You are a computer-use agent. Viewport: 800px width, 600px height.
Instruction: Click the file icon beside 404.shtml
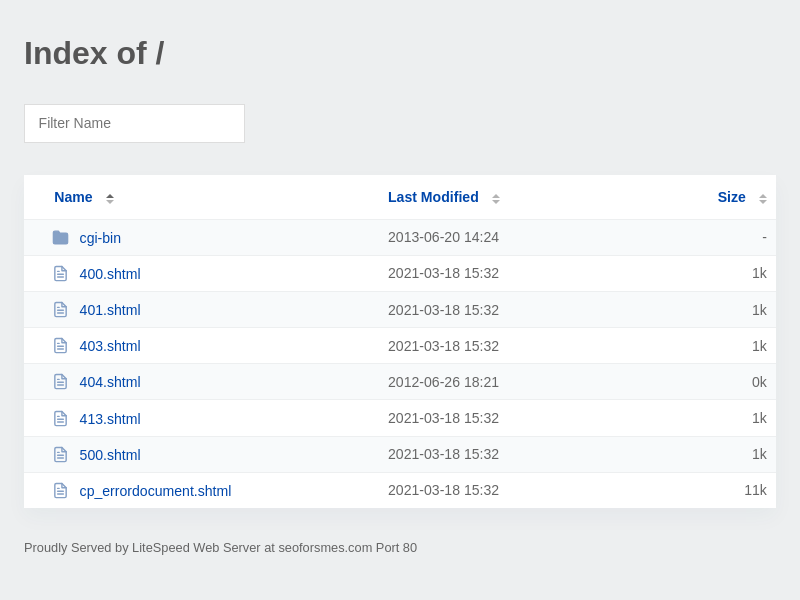click(60, 382)
